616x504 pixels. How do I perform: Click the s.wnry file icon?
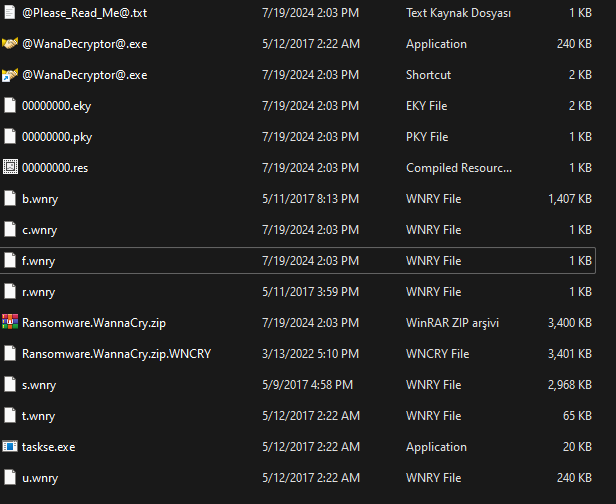coord(10,384)
